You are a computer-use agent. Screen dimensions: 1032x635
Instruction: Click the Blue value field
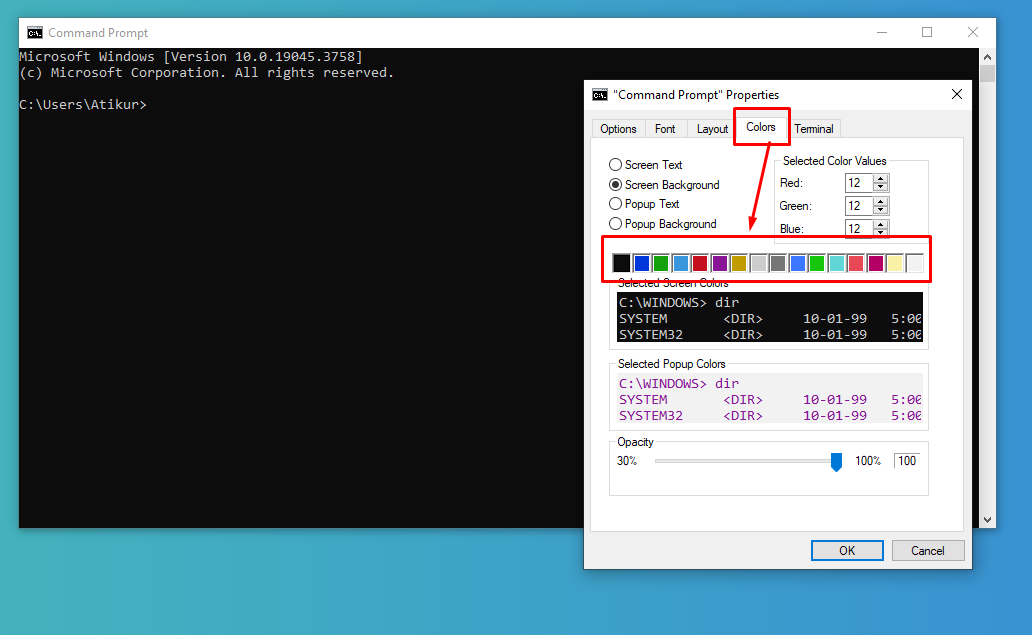pyautogui.click(x=858, y=228)
